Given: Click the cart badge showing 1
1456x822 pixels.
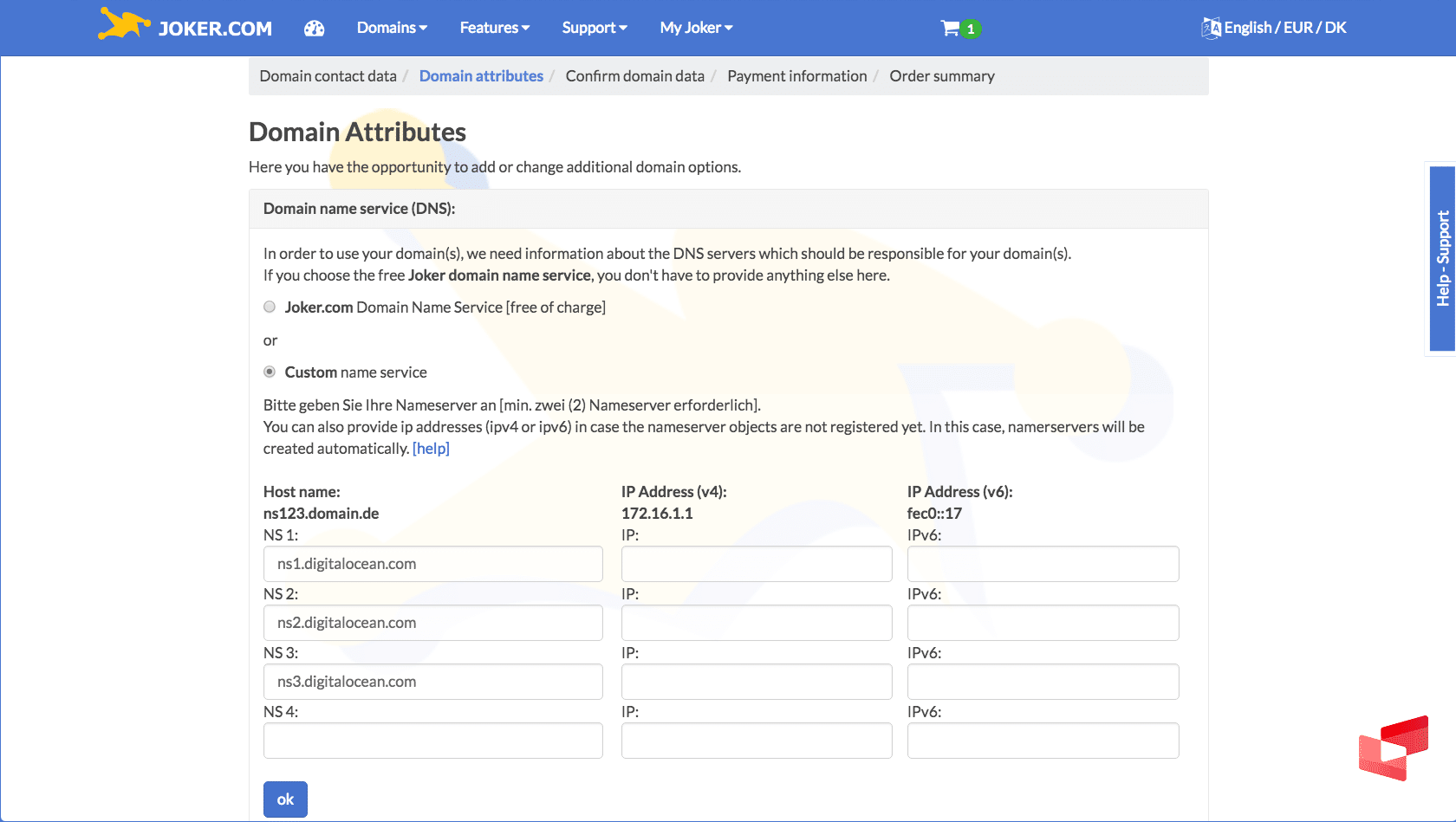Looking at the screenshot, I should pos(971,29).
